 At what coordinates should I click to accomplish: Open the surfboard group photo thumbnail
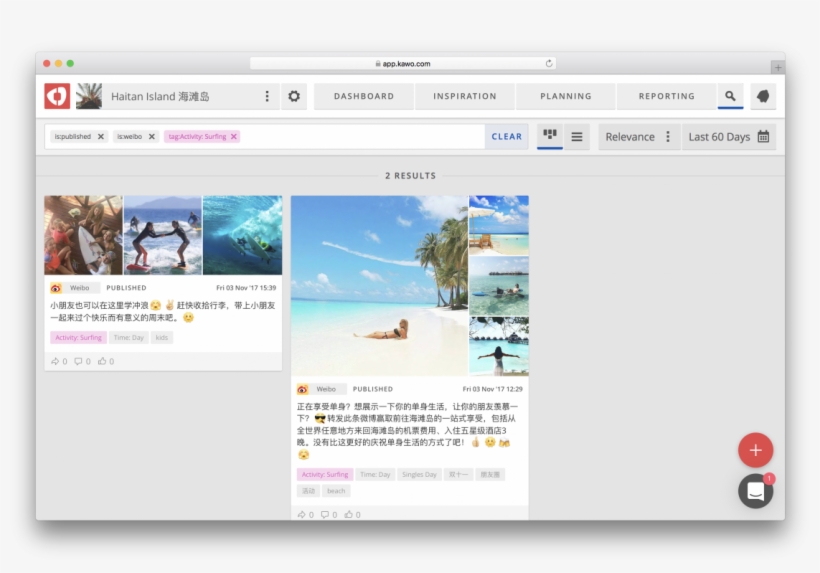[84, 235]
